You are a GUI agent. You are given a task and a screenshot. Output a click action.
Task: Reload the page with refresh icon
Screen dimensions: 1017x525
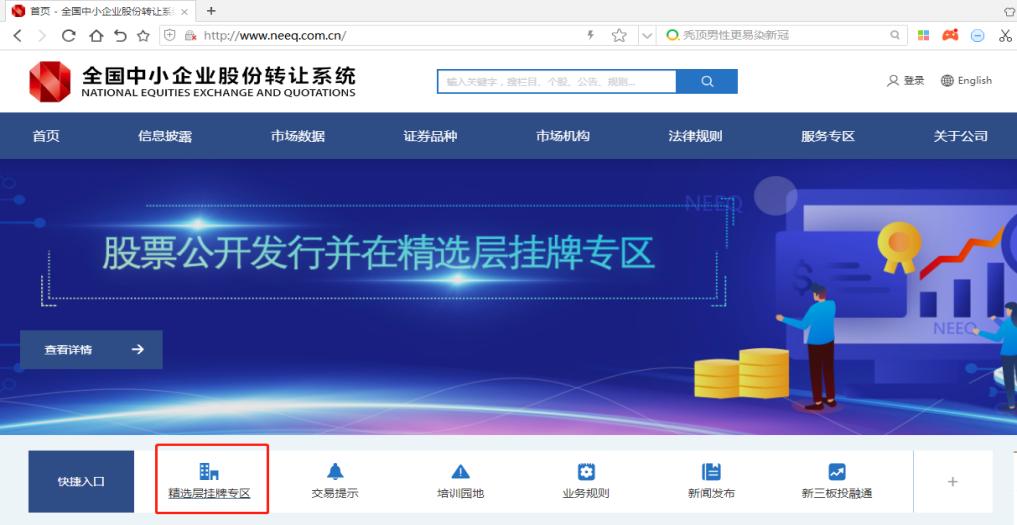pos(68,36)
